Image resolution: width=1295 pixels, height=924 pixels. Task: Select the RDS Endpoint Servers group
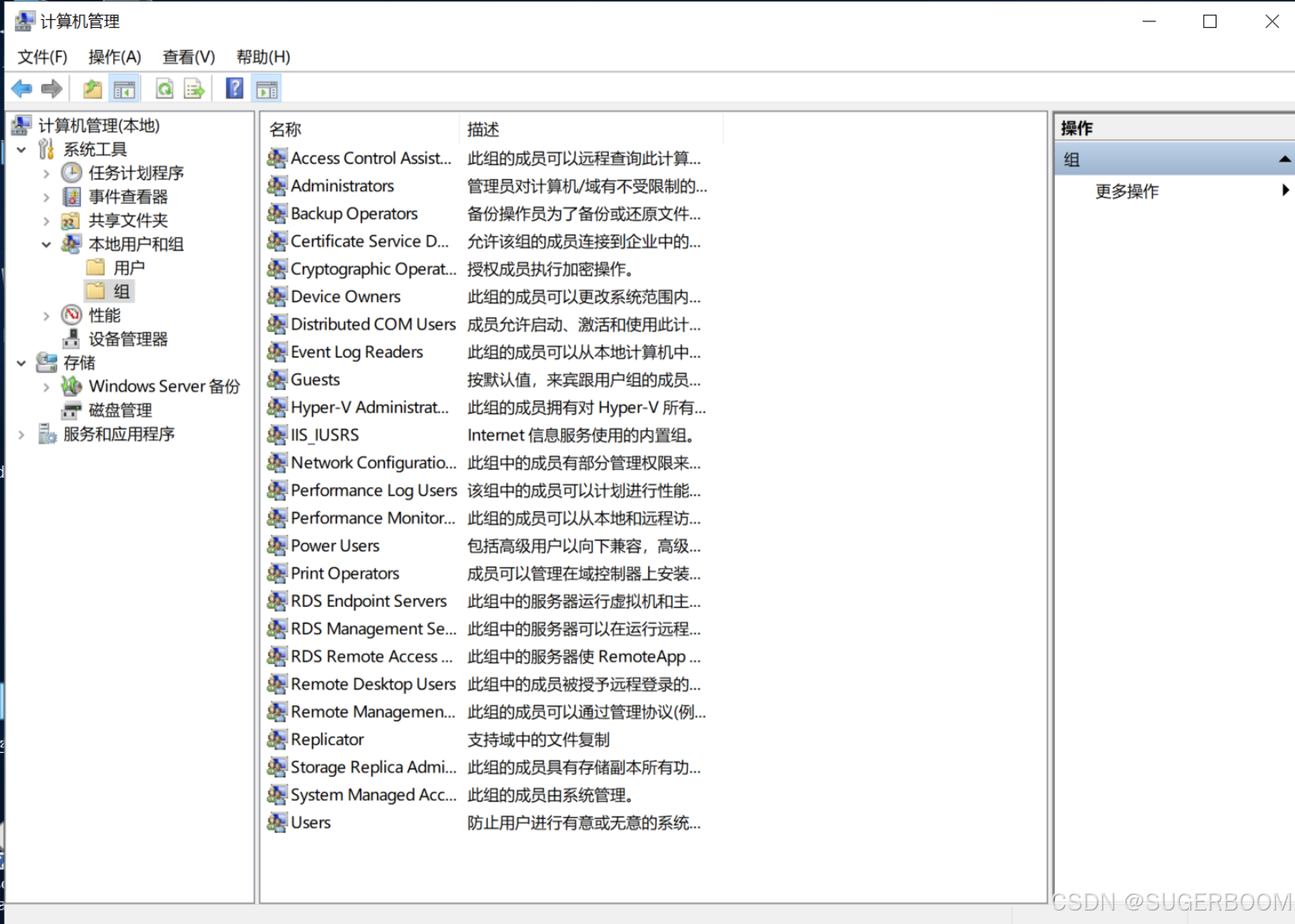pyautogui.click(x=369, y=601)
